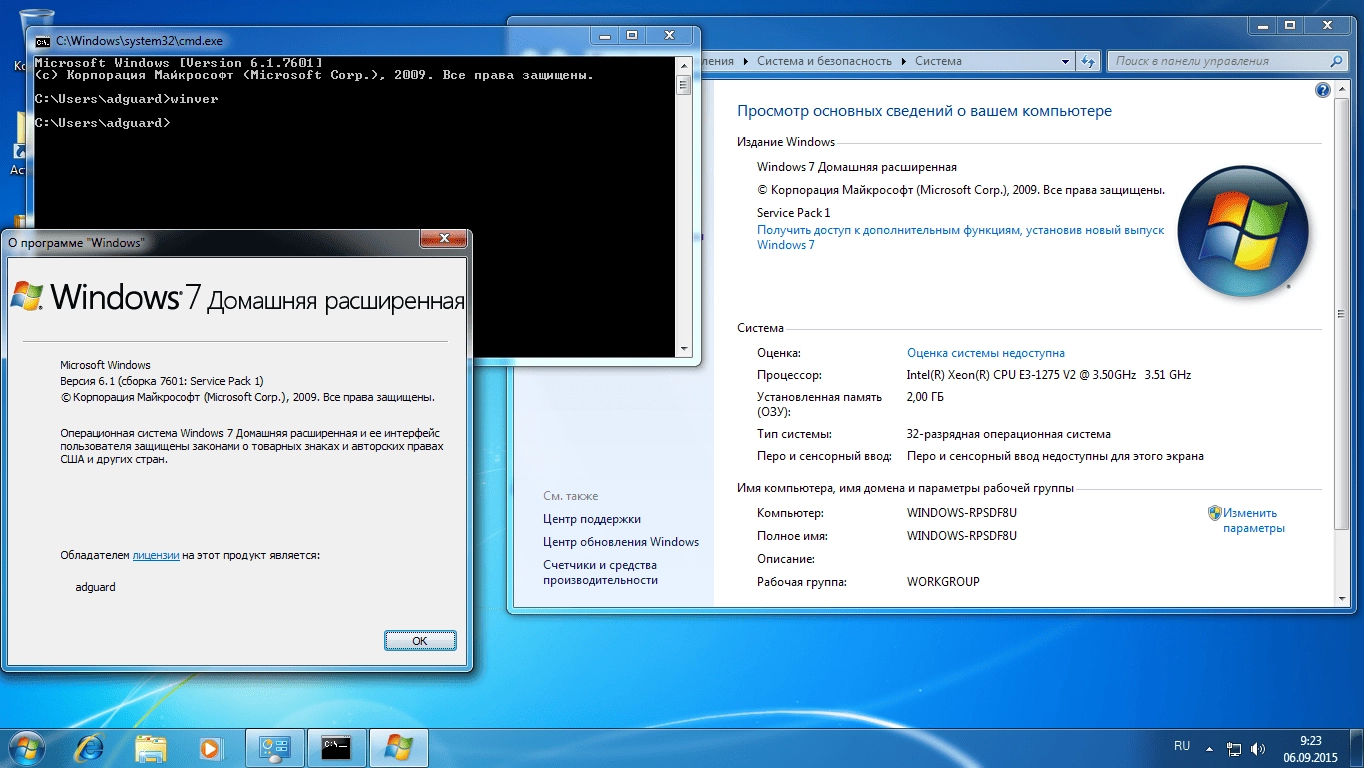Select '32-разрядная операционная система' text
Viewport: 1364px width, 768px height.
tap(1009, 434)
